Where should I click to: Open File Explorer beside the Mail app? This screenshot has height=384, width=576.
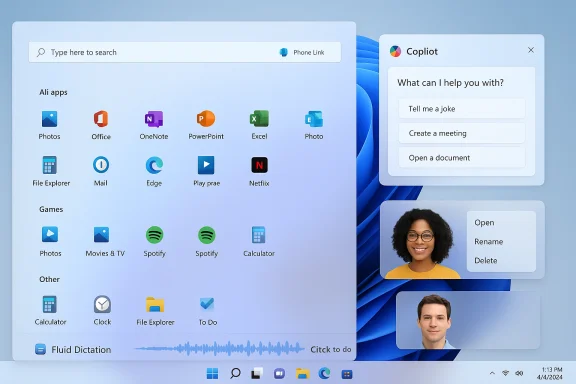51,172
